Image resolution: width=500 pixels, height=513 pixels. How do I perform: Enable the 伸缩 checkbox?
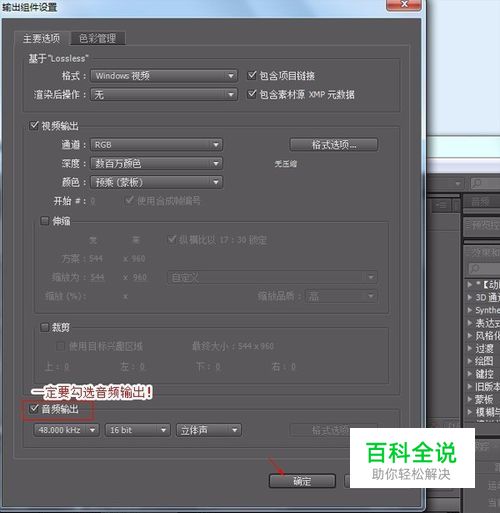(44, 221)
